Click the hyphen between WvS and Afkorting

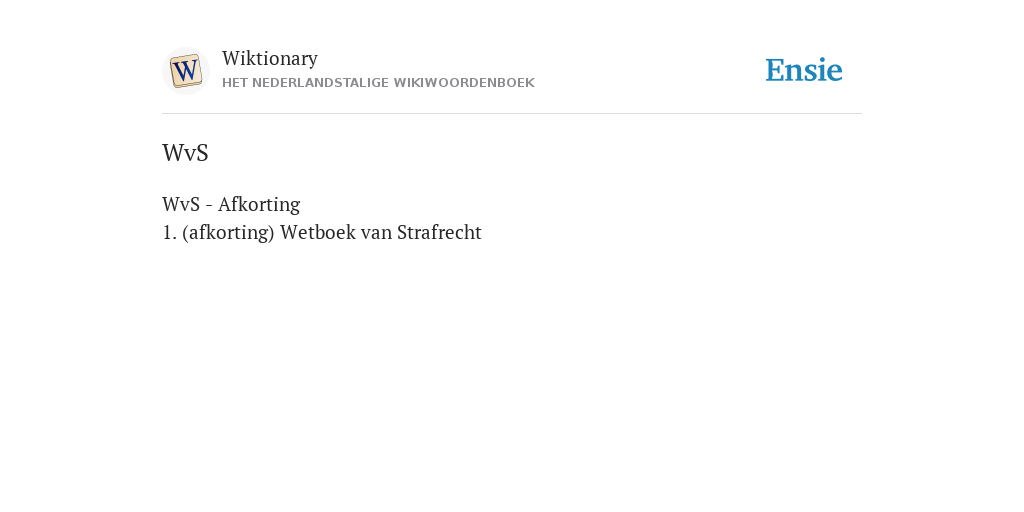click(209, 206)
